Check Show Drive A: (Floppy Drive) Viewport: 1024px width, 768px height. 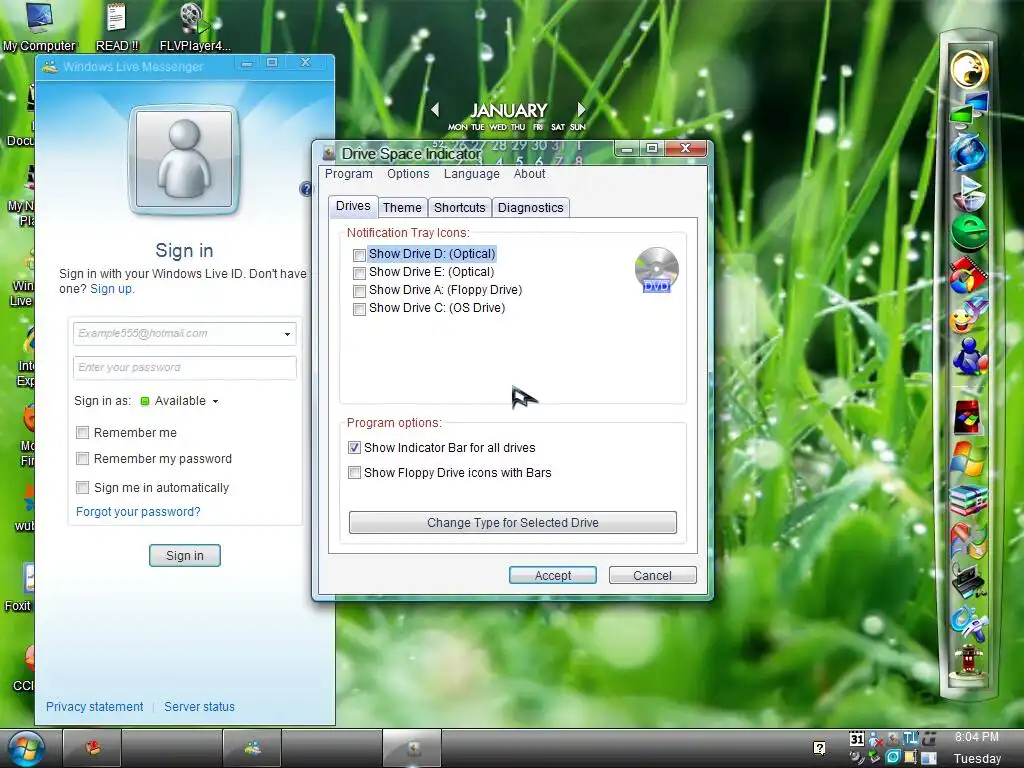click(x=359, y=291)
